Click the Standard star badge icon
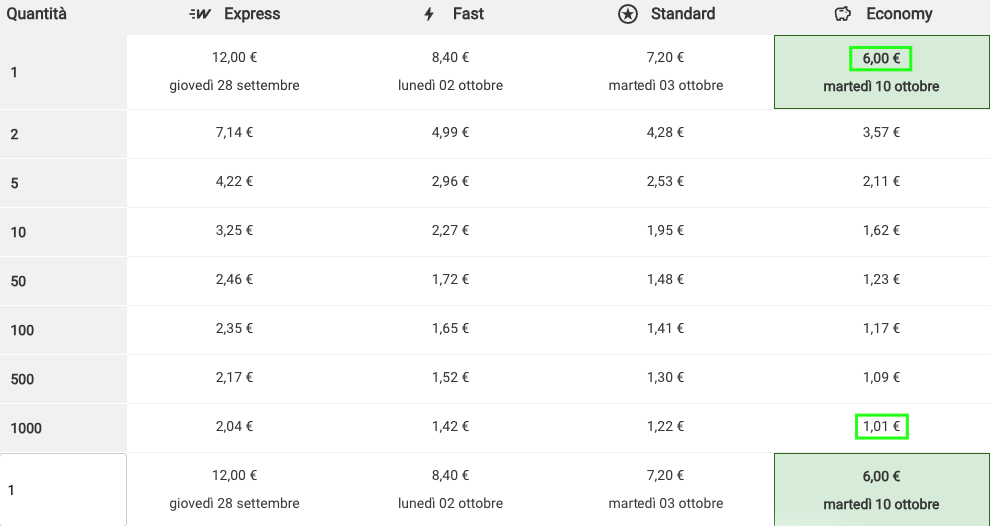 [x=628, y=14]
